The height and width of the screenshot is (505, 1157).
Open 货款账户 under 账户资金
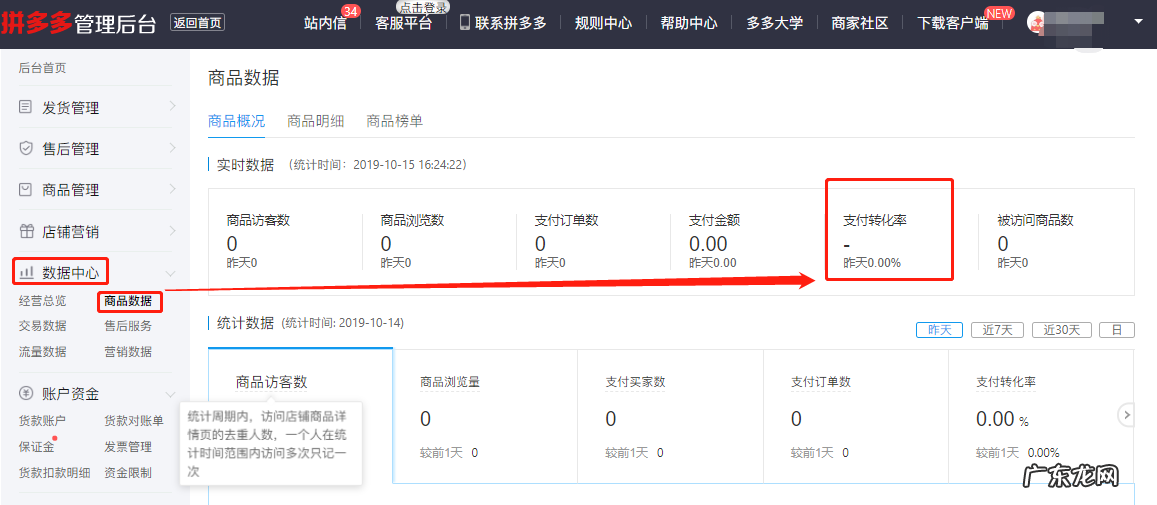tap(42, 422)
